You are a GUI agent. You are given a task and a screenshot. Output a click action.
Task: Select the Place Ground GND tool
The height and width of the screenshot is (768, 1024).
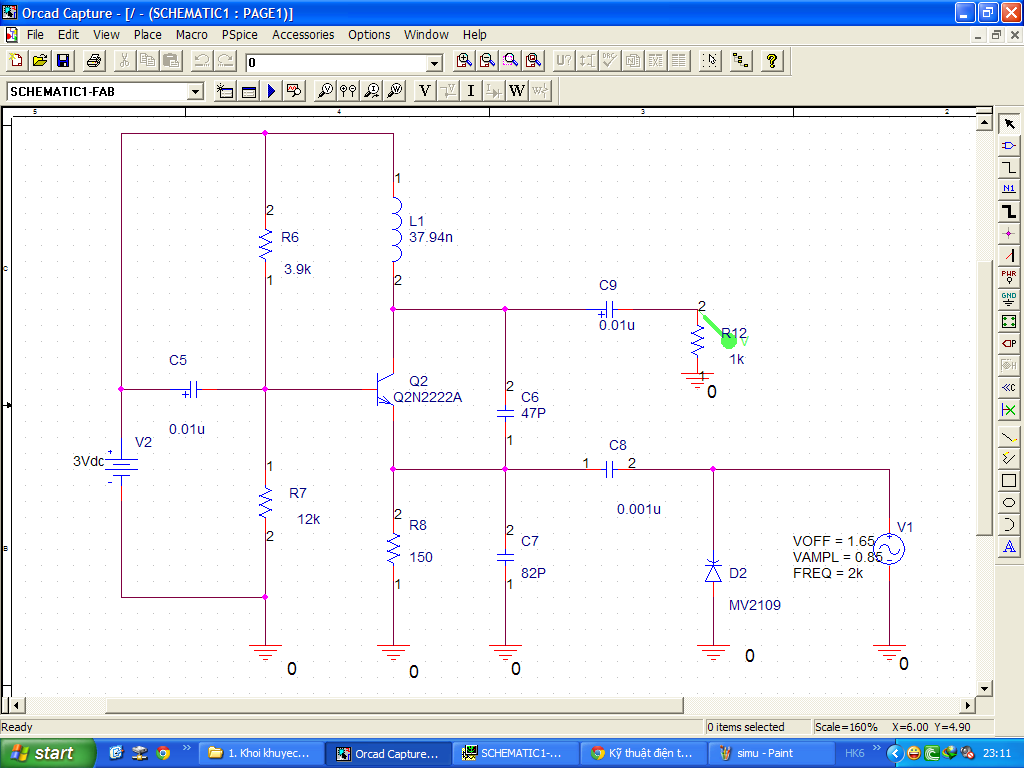(x=1009, y=299)
